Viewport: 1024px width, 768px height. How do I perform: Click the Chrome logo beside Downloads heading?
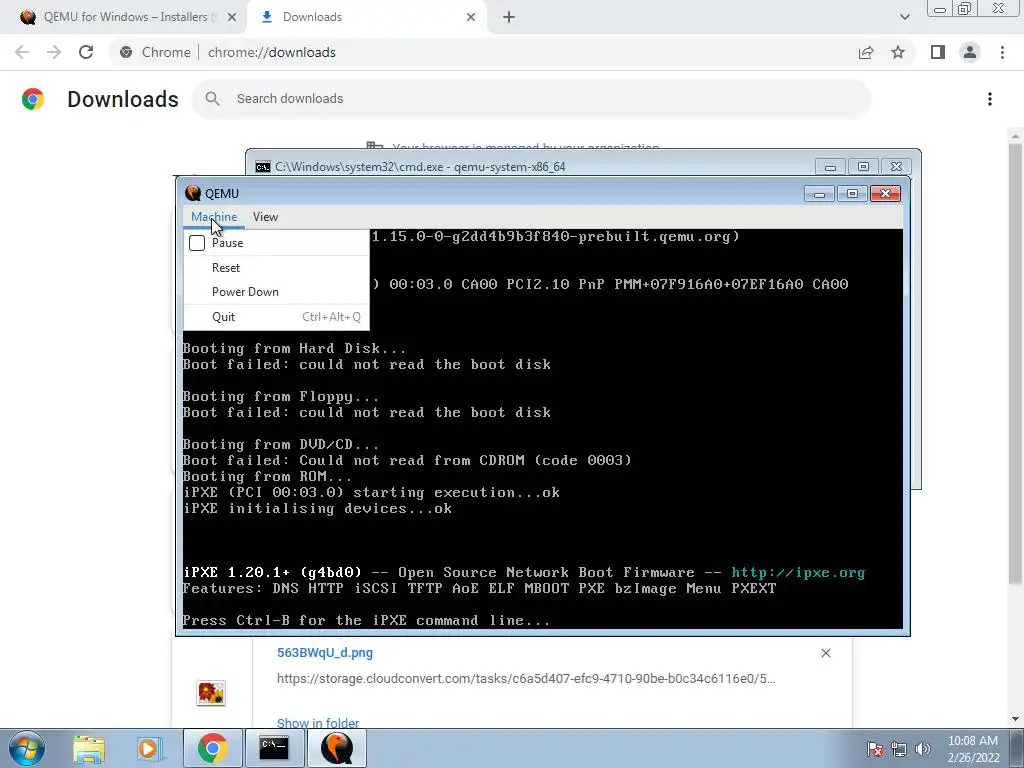point(33,99)
